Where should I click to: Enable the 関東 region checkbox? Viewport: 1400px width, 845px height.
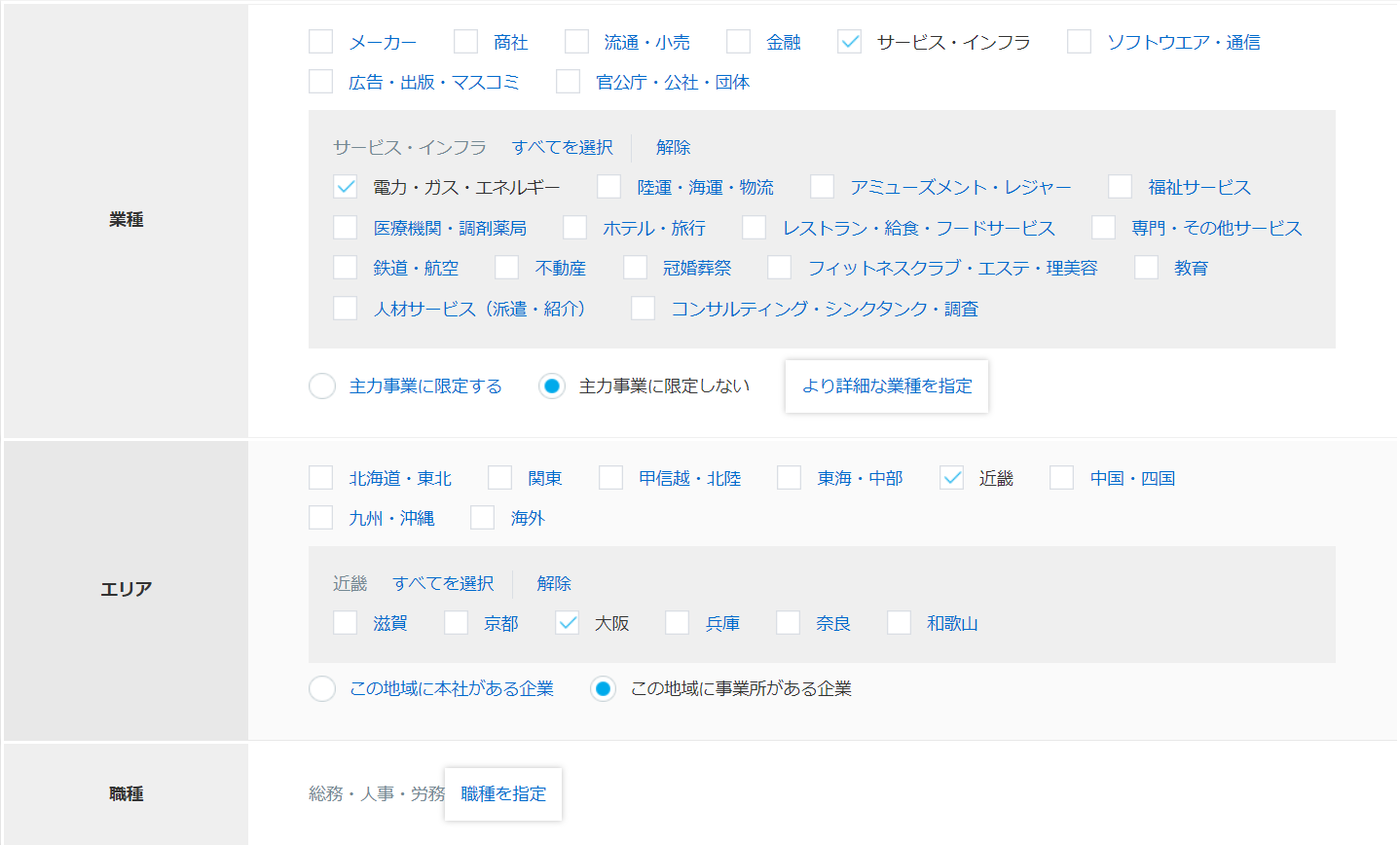[x=498, y=477]
